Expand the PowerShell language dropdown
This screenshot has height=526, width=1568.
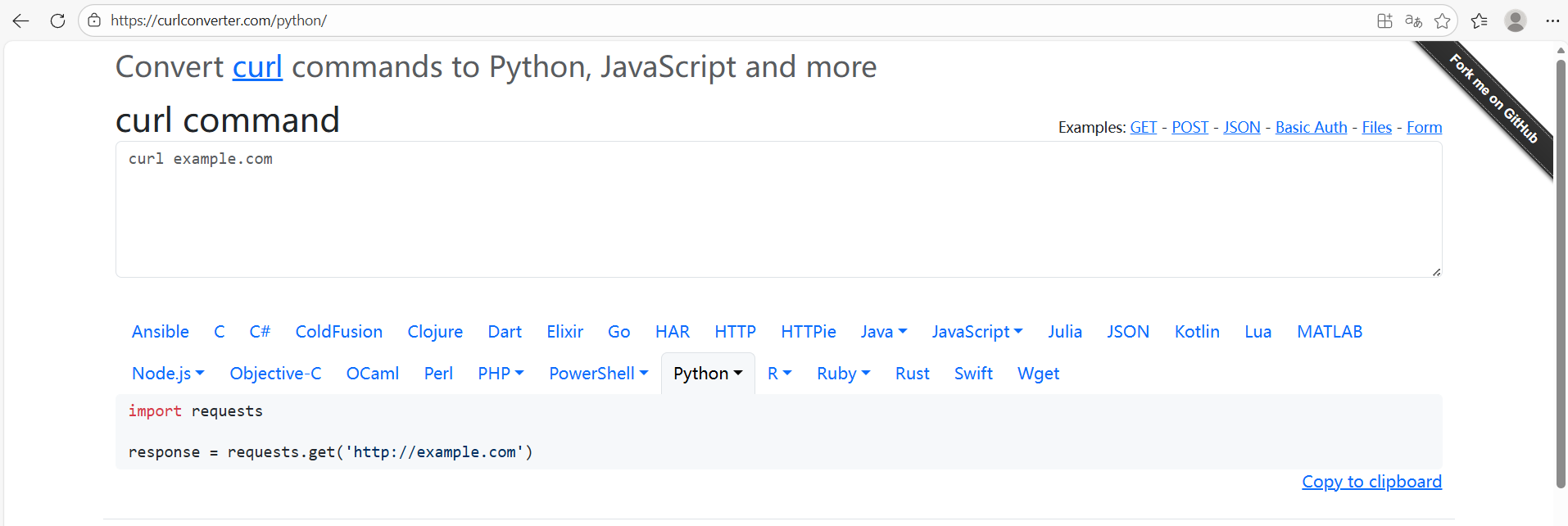[x=598, y=374]
